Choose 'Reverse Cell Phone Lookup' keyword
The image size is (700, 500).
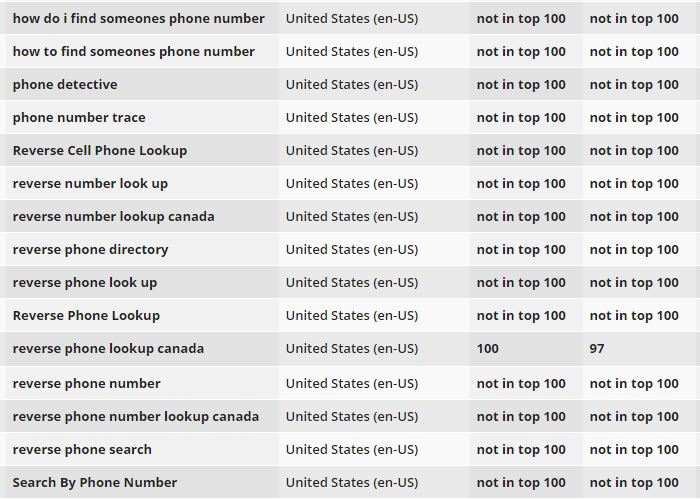pyautogui.click(x=100, y=151)
